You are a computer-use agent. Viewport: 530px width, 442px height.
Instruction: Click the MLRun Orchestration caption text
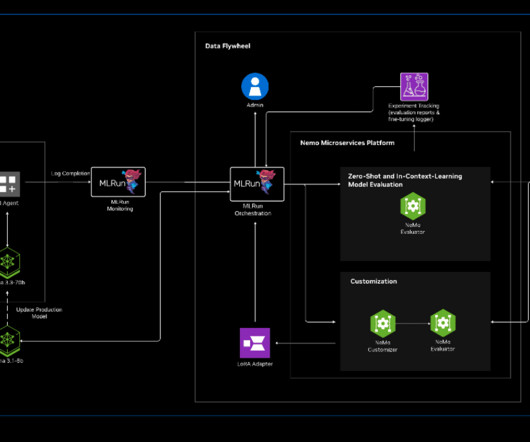(x=253, y=210)
